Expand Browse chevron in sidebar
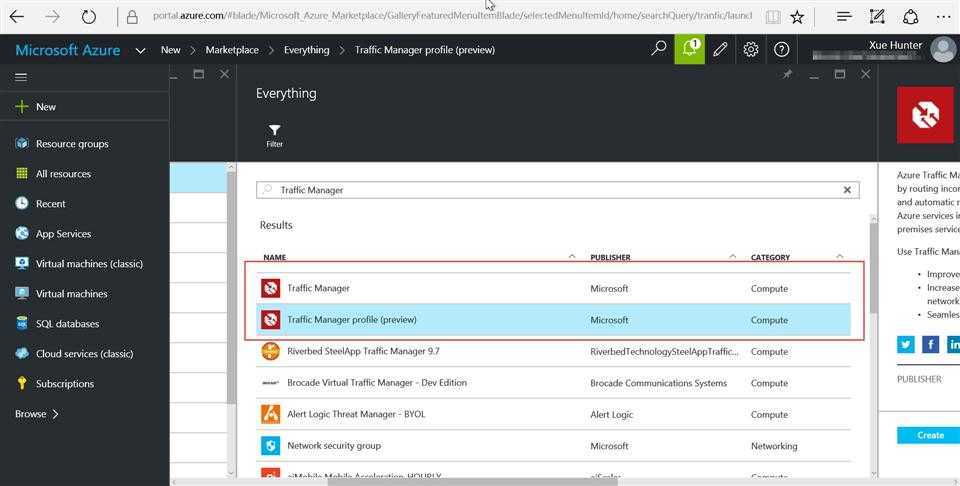The width and height of the screenshot is (960, 486). [x=55, y=414]
